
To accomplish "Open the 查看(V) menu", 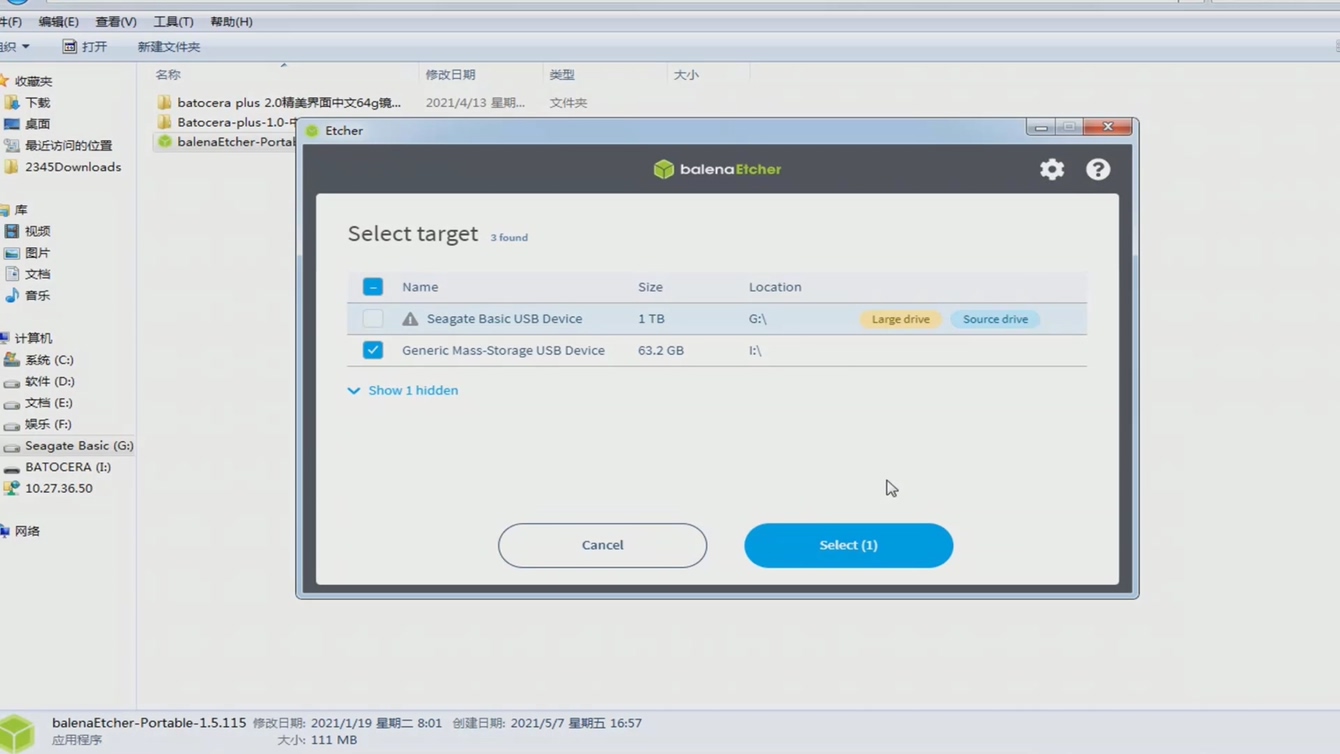I will tap(116, 21).
